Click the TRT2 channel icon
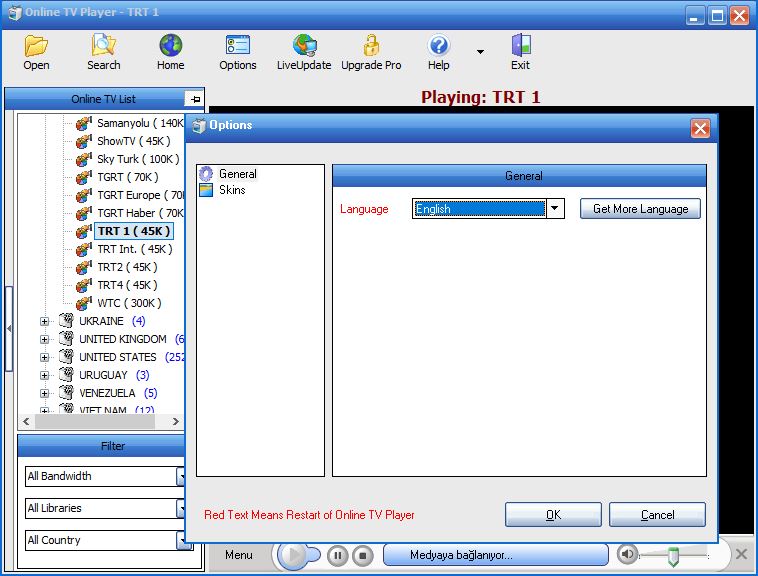 pos(84,267)
